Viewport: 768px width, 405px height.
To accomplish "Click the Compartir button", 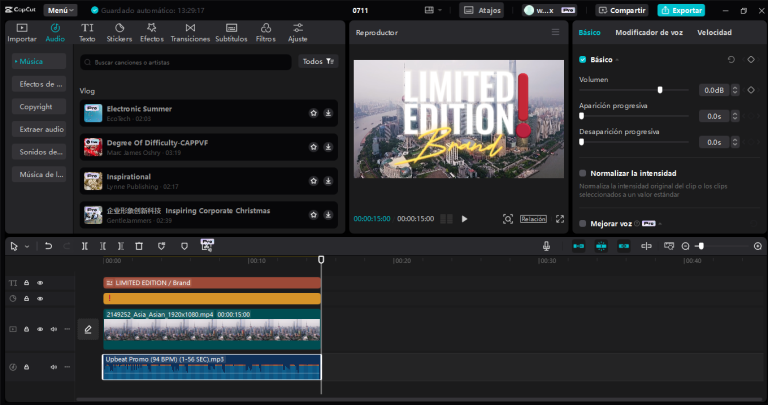I will tap(621, 10).
